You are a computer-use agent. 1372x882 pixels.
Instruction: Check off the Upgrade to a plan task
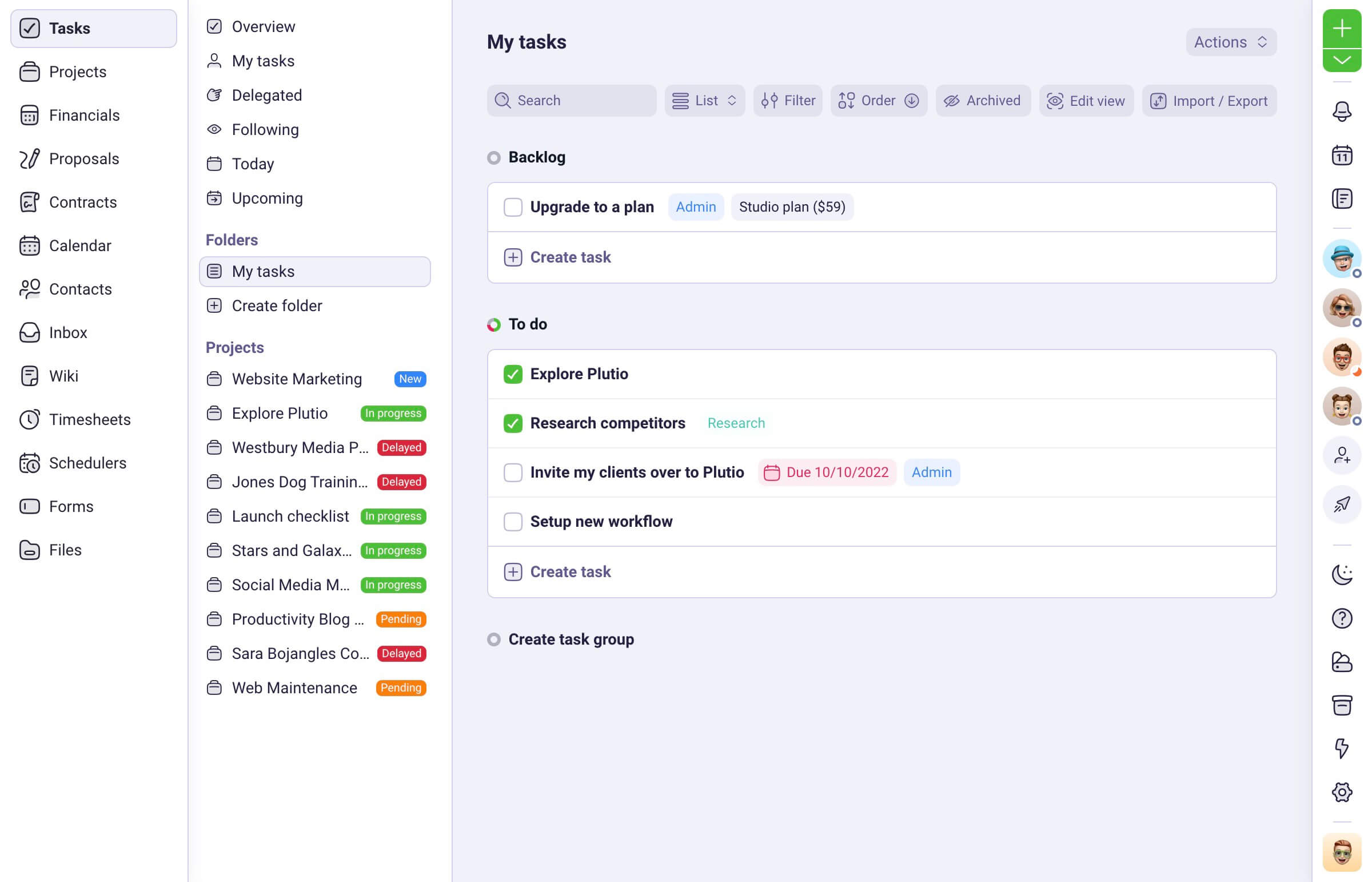tap(513, 206)
